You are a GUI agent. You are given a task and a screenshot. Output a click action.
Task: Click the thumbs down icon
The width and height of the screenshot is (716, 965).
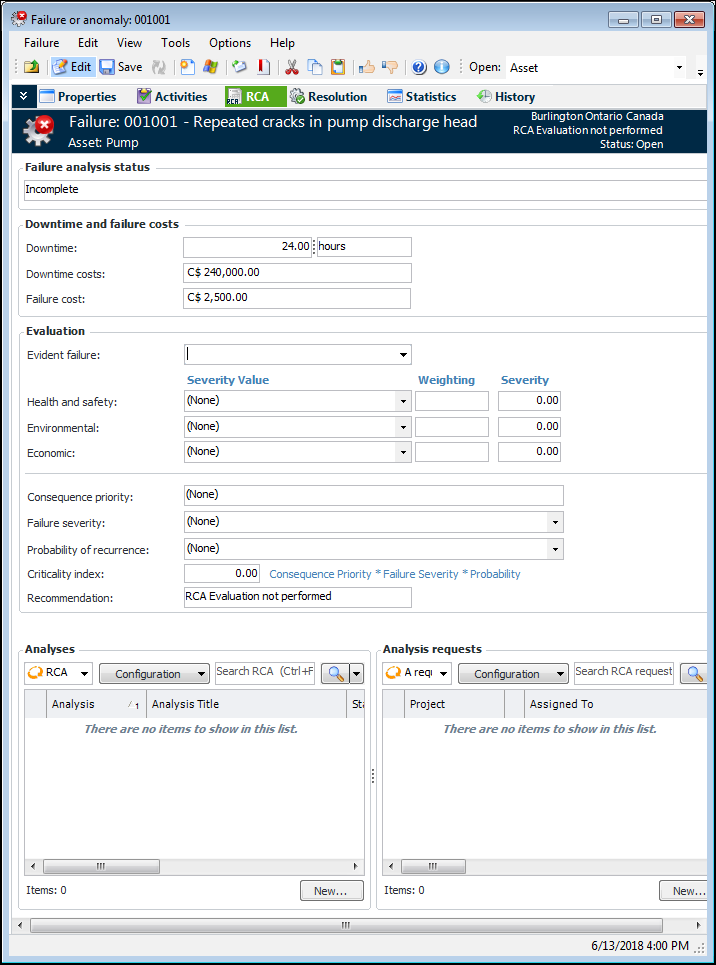[390, 68]
